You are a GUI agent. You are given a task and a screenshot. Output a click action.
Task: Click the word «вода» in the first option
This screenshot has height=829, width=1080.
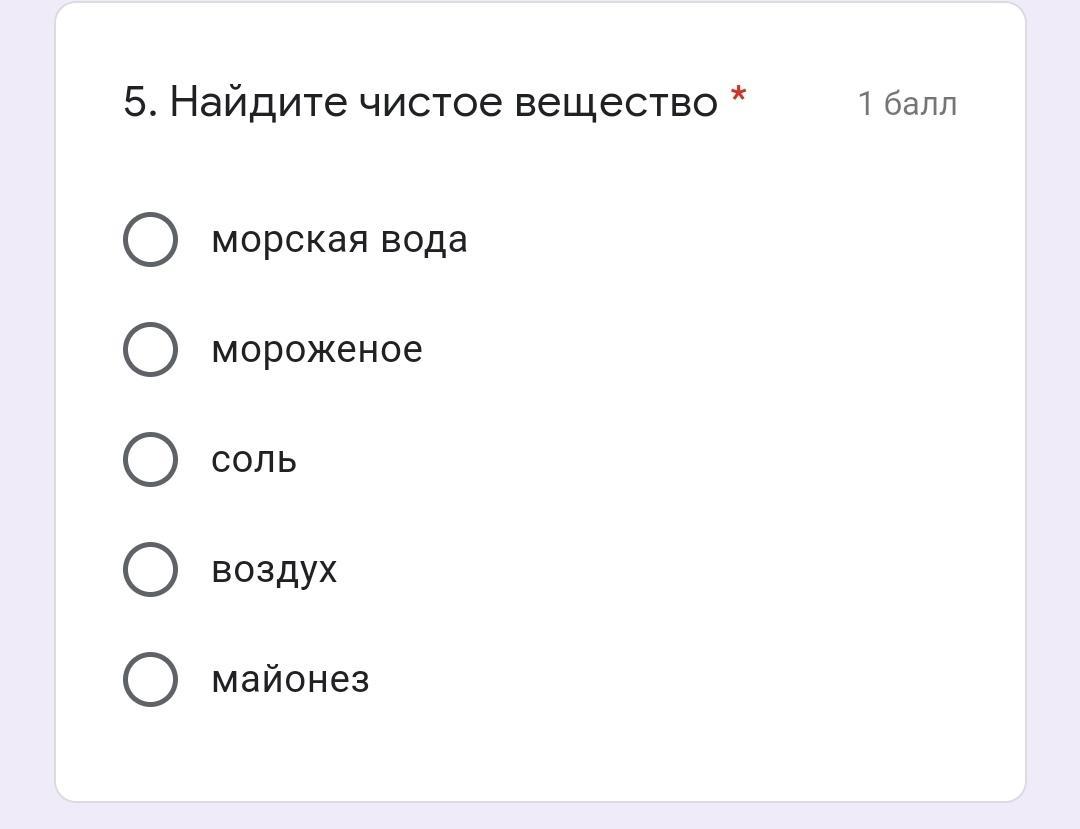430,240
